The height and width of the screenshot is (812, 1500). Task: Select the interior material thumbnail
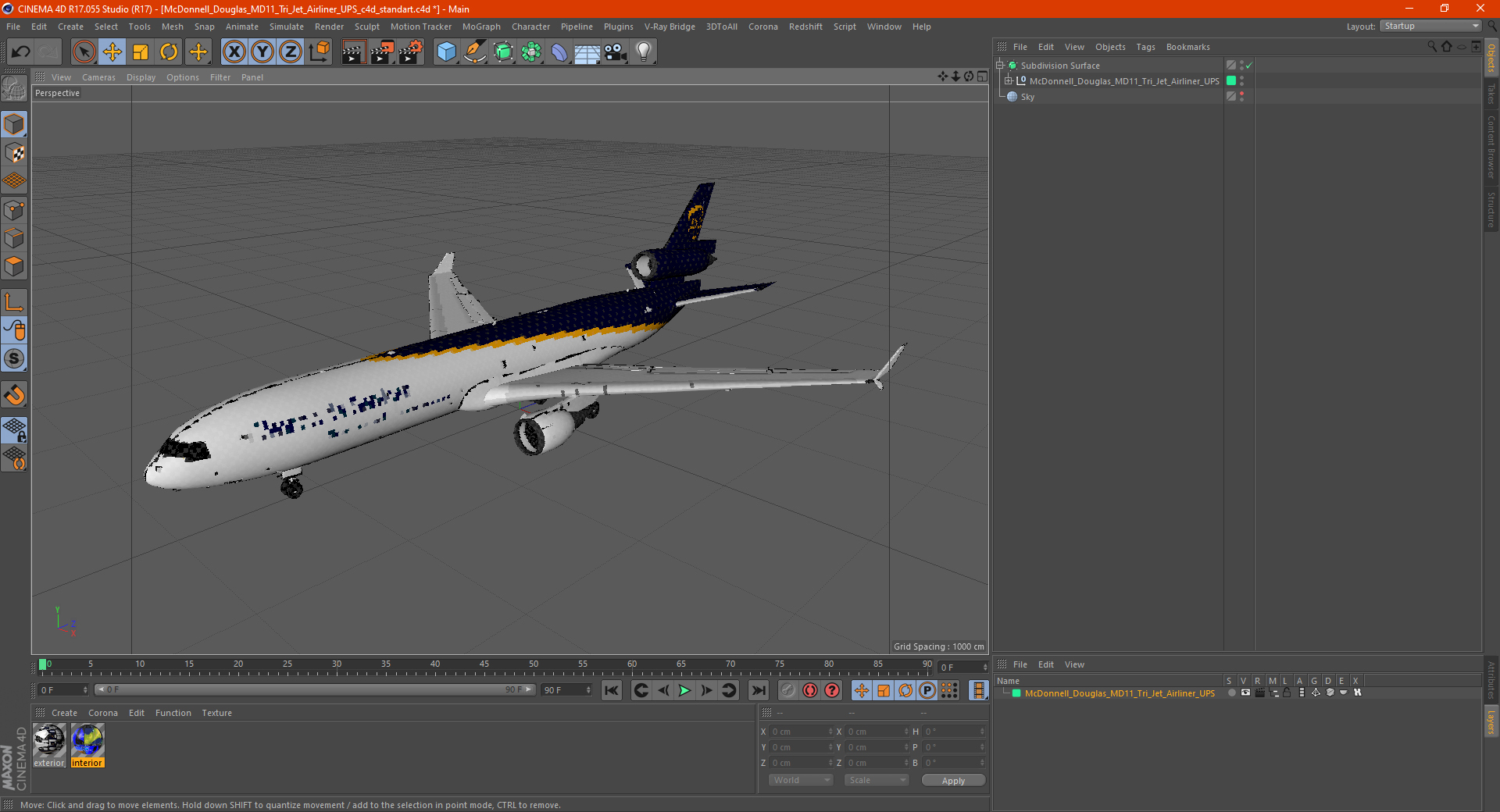click(x=87, y=746)
